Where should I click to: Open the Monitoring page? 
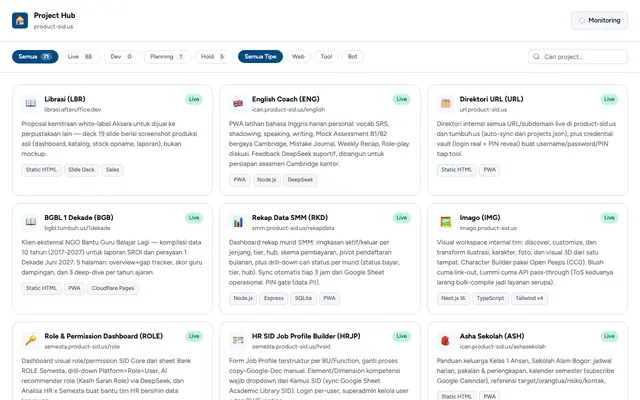pyautogui.click(x=599, y=20)
